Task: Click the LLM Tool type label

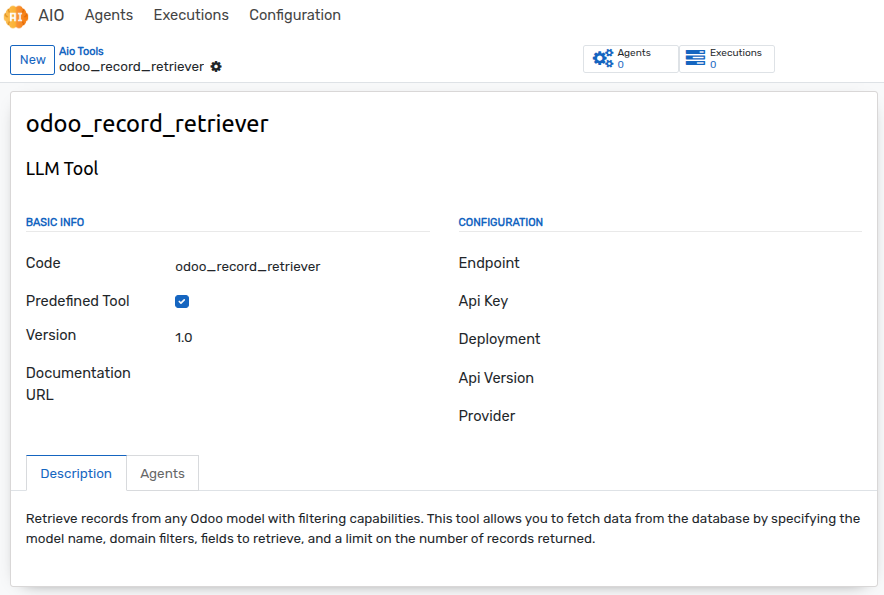Action: pyautogui.click(x=62, y=169)
